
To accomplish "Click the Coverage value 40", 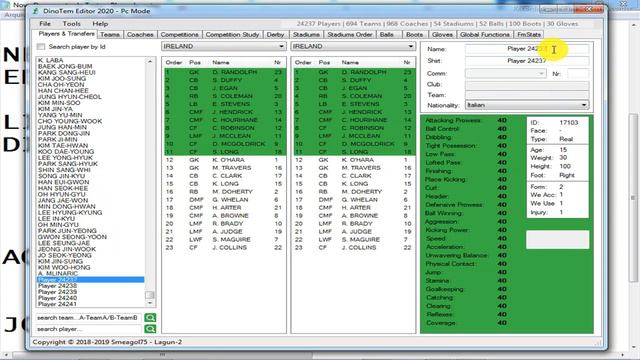I will click(502, 323).
